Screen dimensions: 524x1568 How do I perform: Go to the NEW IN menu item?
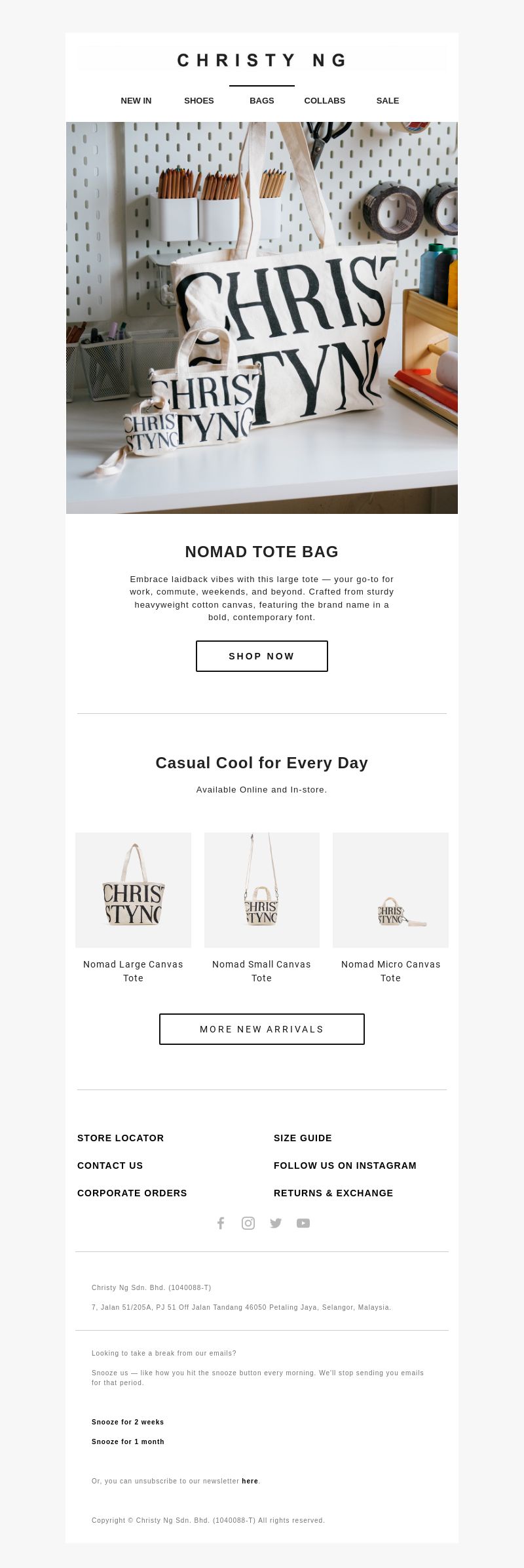point(136,100)
